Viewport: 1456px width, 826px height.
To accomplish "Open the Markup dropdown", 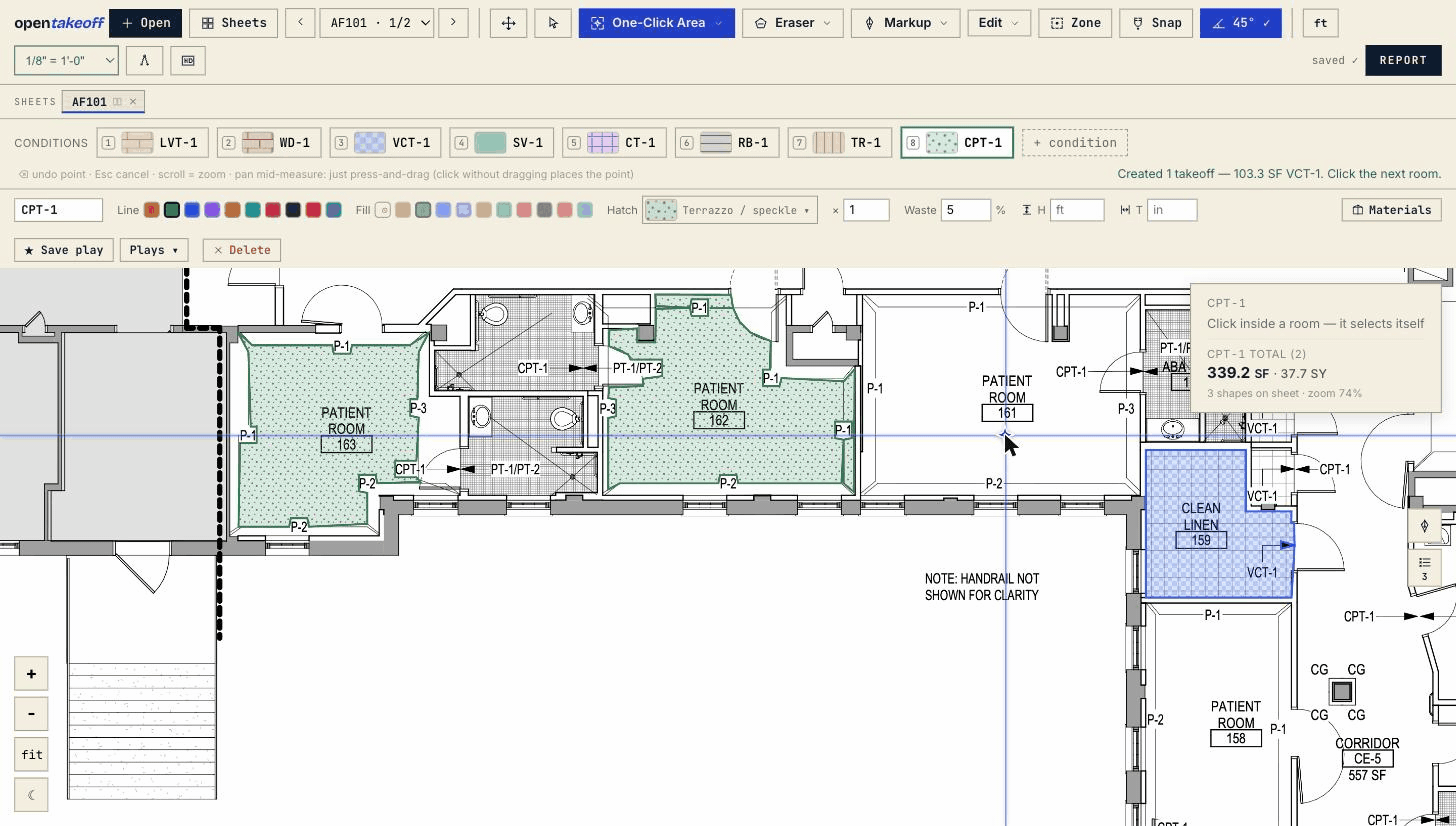I will pyautogui.click(x=905, y=23).
